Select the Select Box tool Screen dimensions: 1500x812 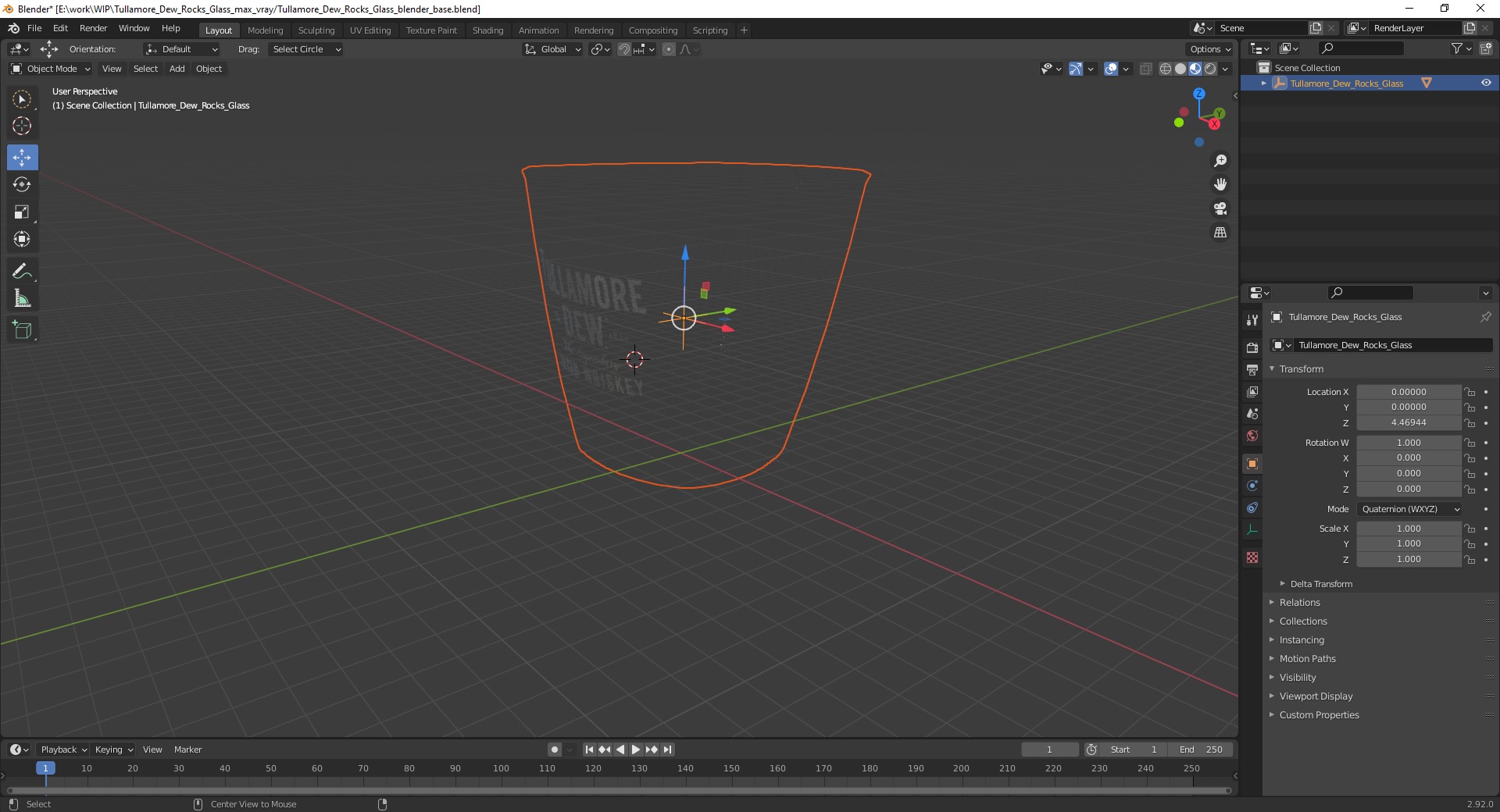coord(22,99)
